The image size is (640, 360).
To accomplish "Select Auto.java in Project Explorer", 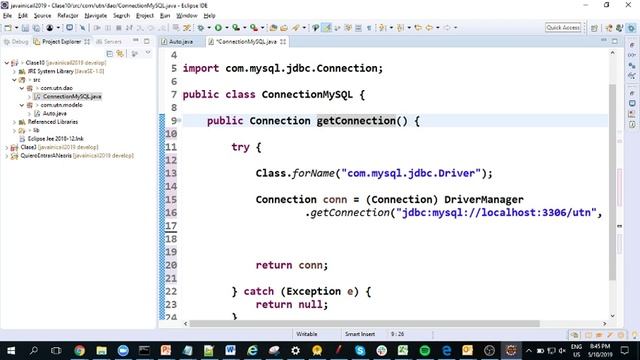I will coord(55,113).
